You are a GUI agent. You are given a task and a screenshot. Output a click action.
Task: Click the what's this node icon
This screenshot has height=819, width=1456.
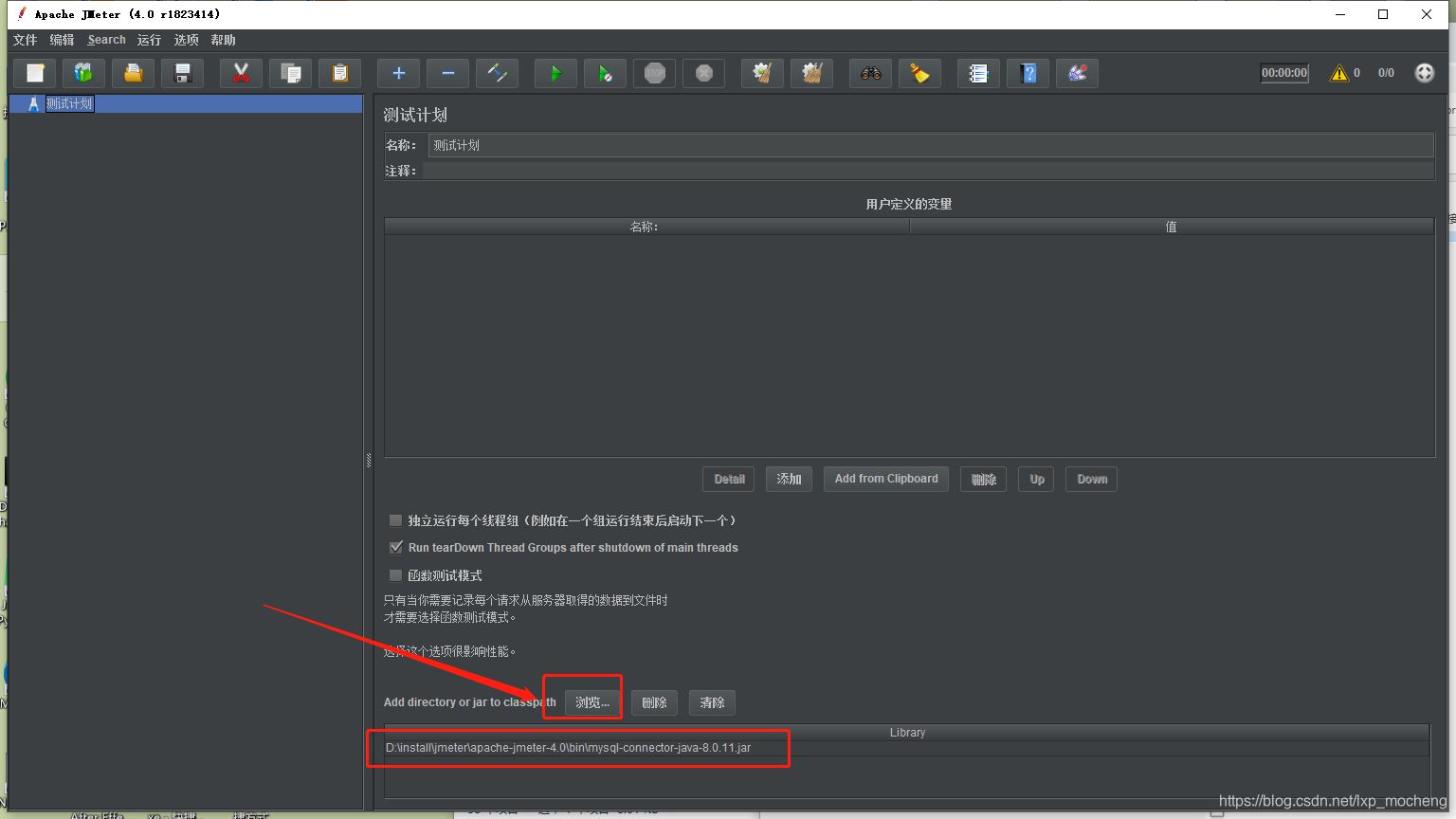(x=1078, y=73)
